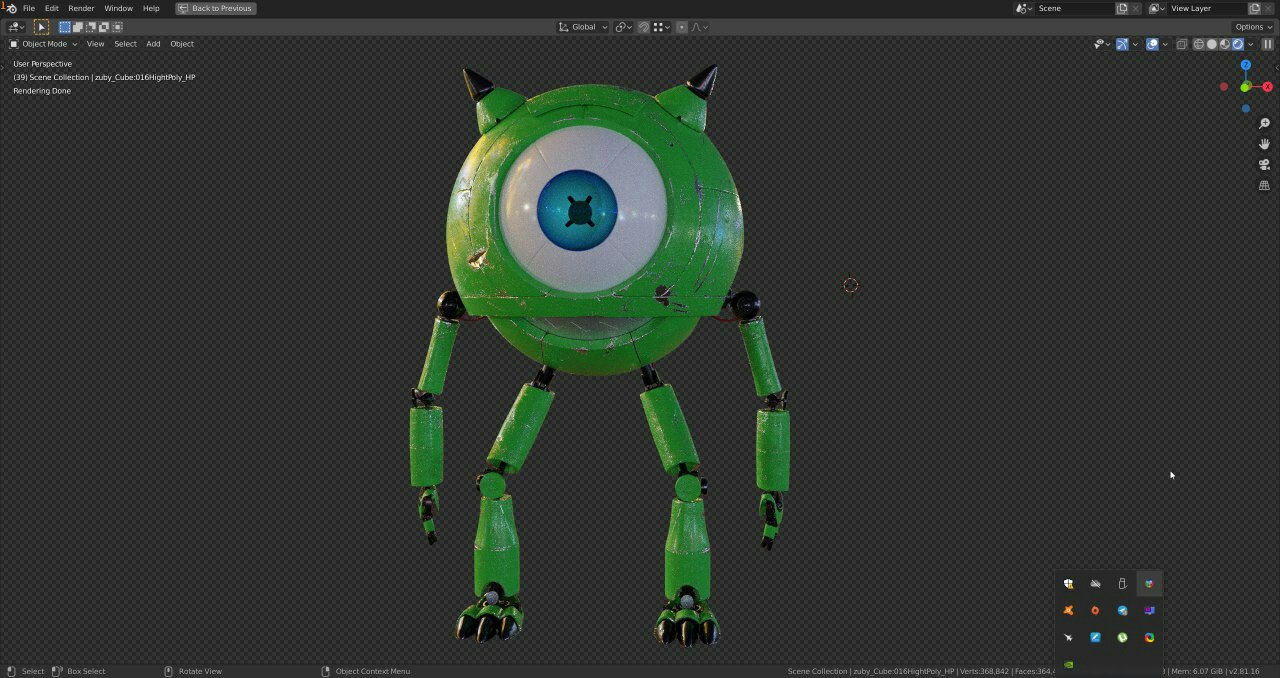This screenshot has width=1280, height=678.
Task: Click the uTorrent tray icon
Action: (x=1122, y=638)
